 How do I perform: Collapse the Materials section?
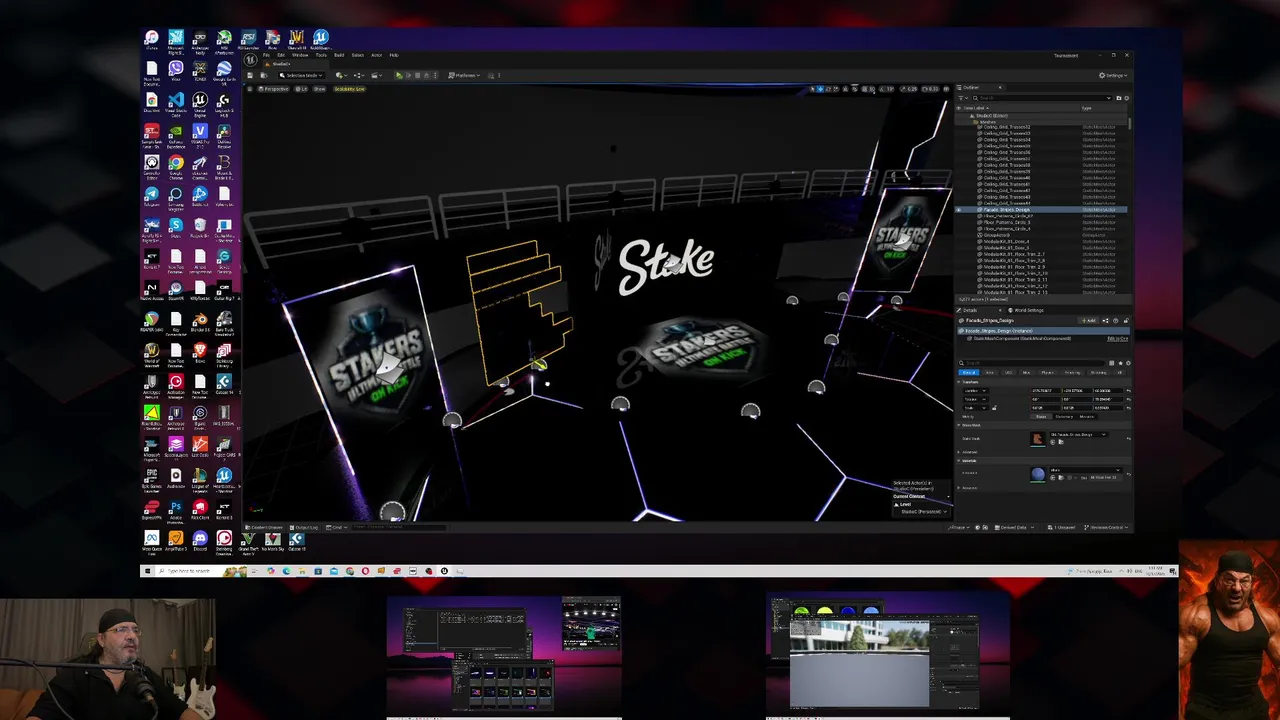[959, 461]
